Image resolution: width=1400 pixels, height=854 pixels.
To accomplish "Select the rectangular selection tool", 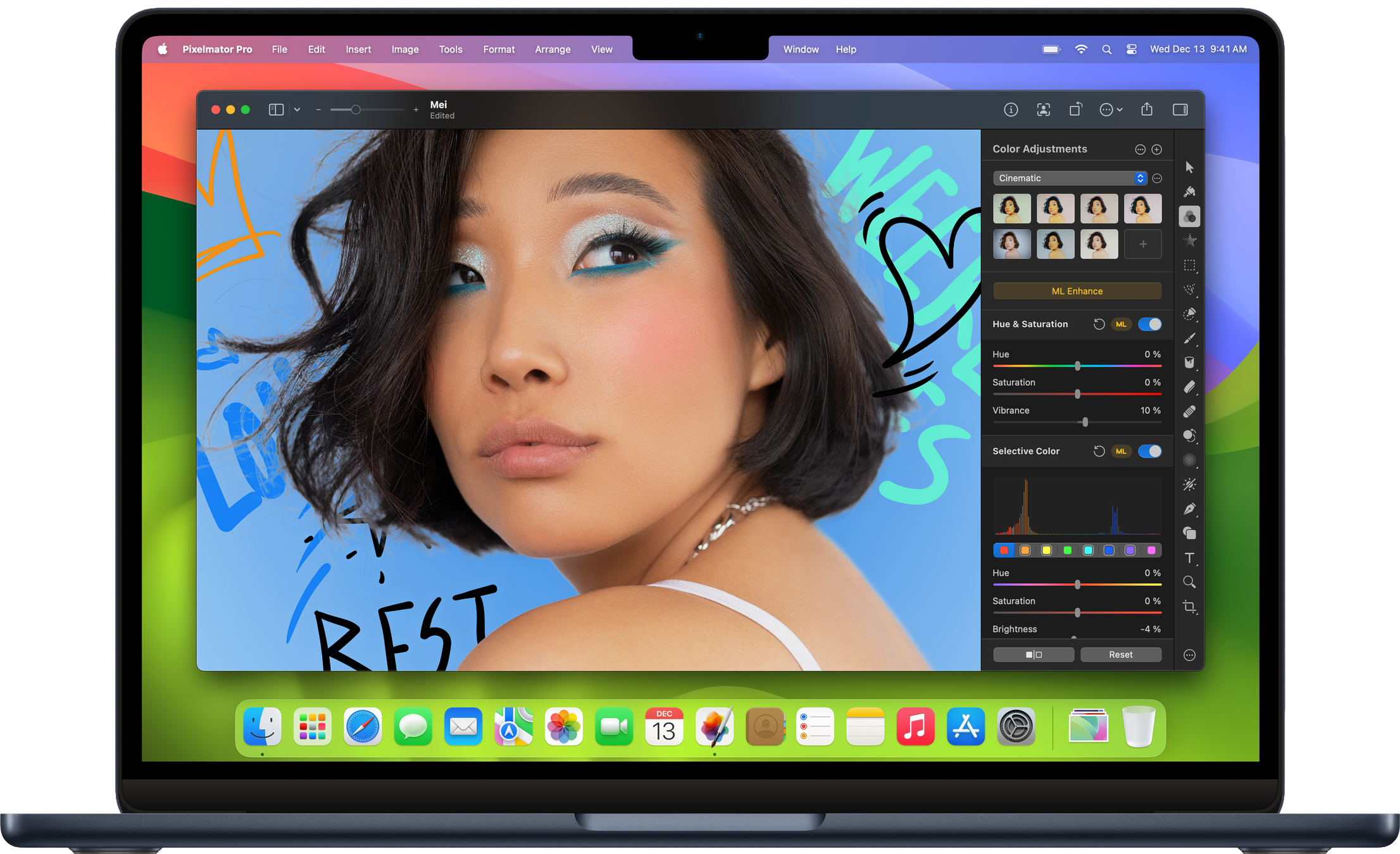I will coord(1189,266).
